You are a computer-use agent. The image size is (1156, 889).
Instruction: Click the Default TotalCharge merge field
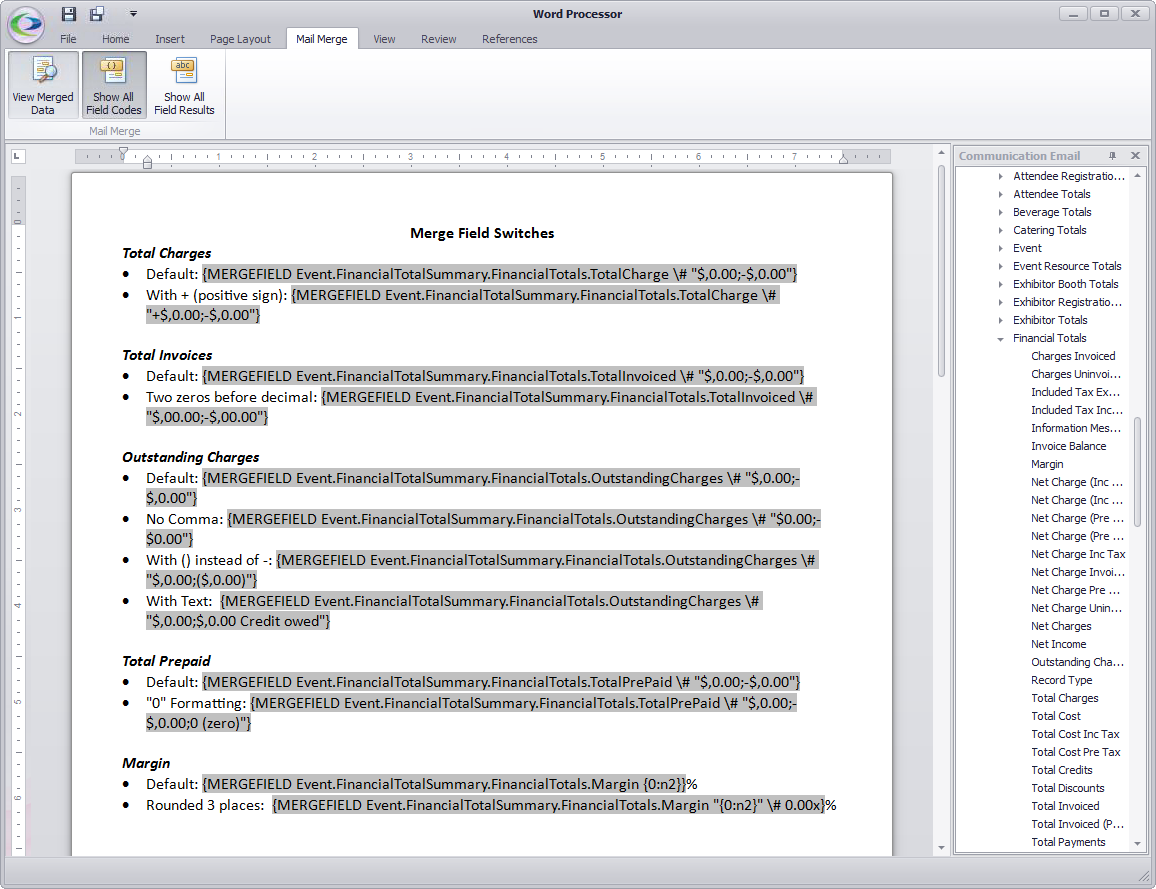500,274
